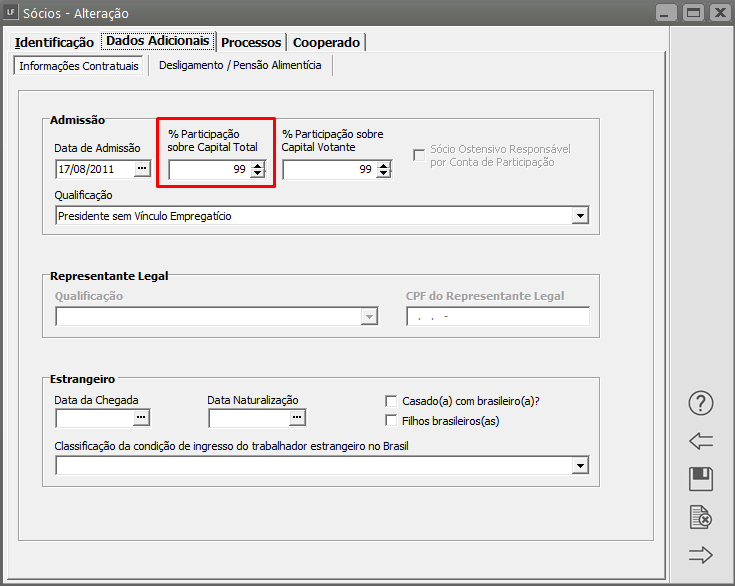Focus % Participação sobre Capital Total field
This screenshot has width=735, height=586.
(x=207, y=170)
